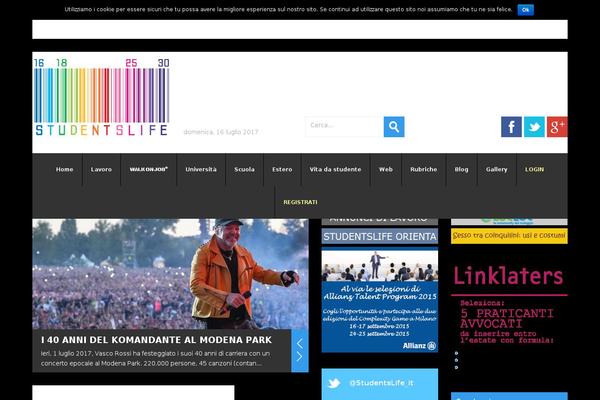The width and height of the screenshot is (600, 400).
Task: Open the Vita da studente menu
Action: [x=336, y=169]
